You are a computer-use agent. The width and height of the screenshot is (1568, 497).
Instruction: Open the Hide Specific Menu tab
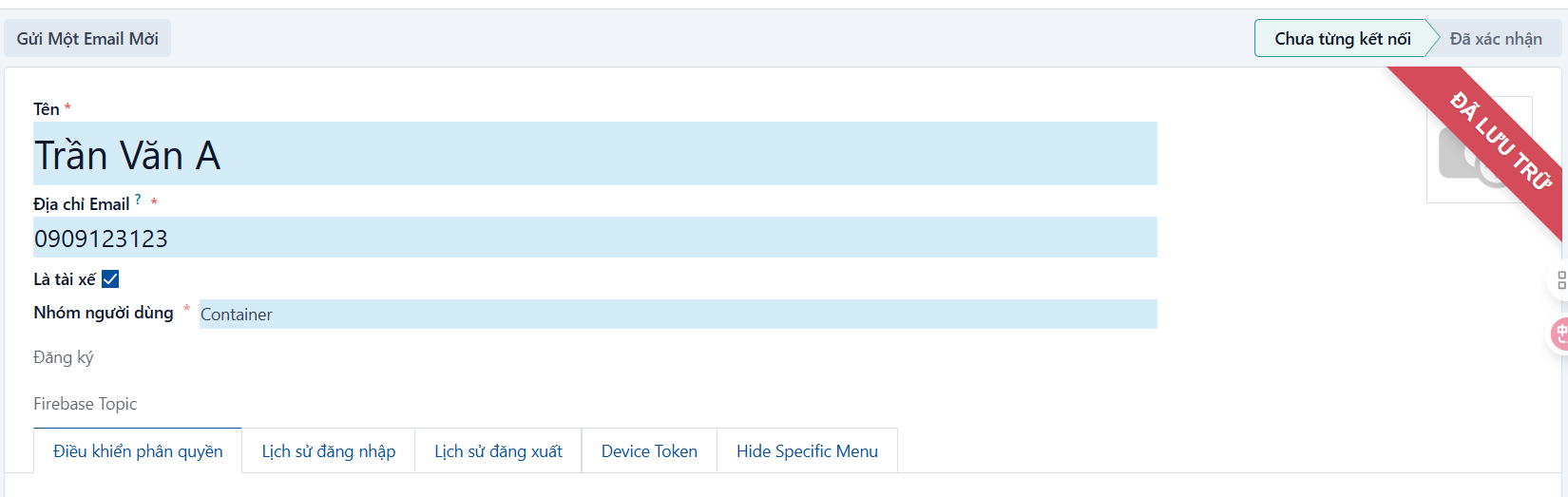[807, 451]
